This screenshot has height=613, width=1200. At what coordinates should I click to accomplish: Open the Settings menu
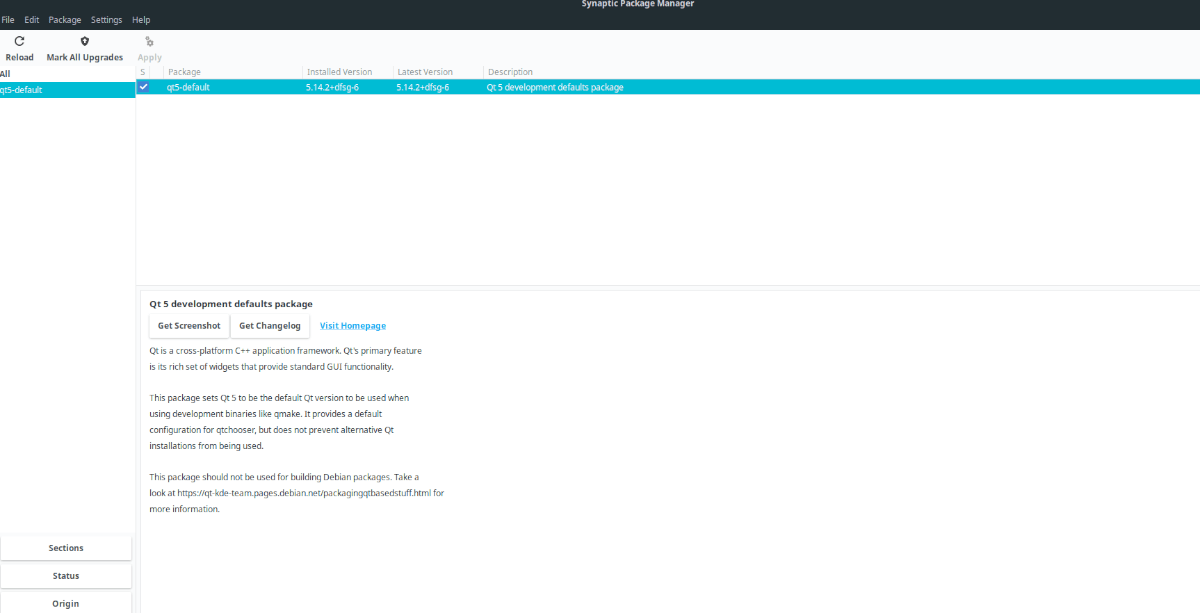click(105, 18)
